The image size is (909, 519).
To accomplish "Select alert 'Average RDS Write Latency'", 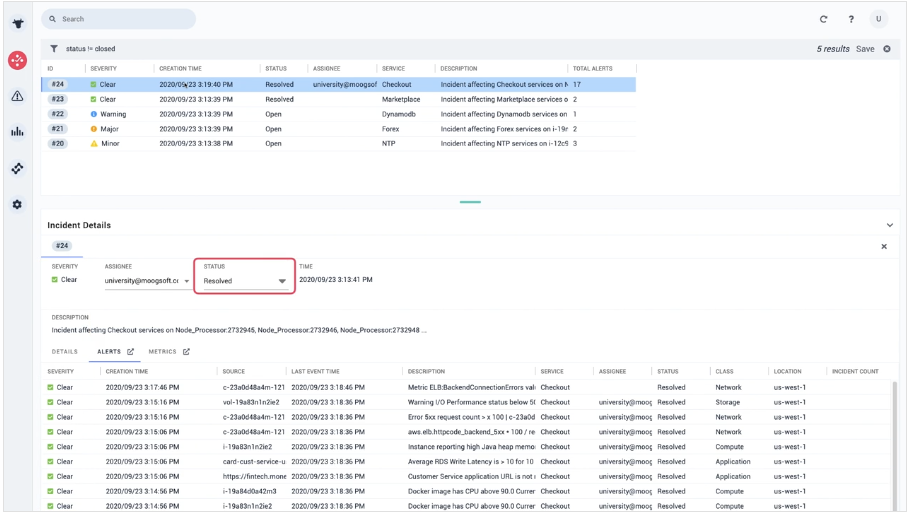I will [467, 462].
